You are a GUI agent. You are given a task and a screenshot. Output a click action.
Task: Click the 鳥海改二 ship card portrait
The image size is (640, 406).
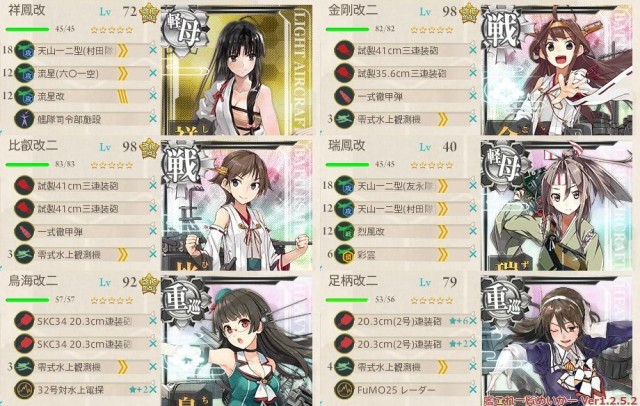[x=237, y=341]
